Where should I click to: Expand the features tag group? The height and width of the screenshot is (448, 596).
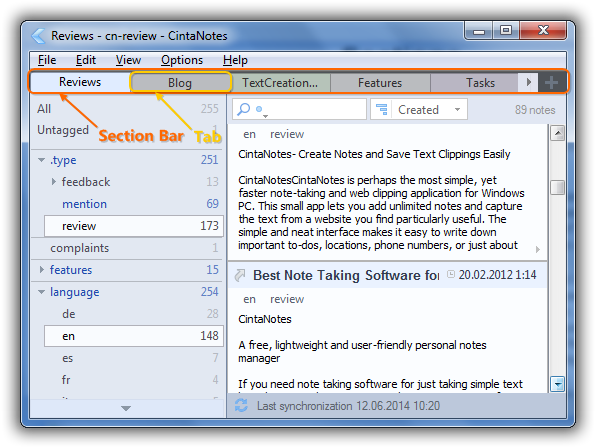tap(42, 270)
